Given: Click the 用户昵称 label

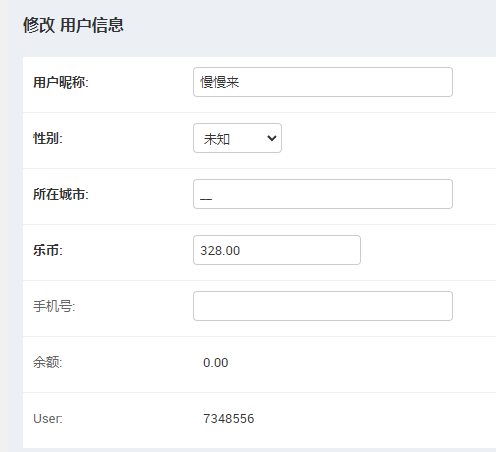Looking at the screenshot, I should [x=61, y=82].
